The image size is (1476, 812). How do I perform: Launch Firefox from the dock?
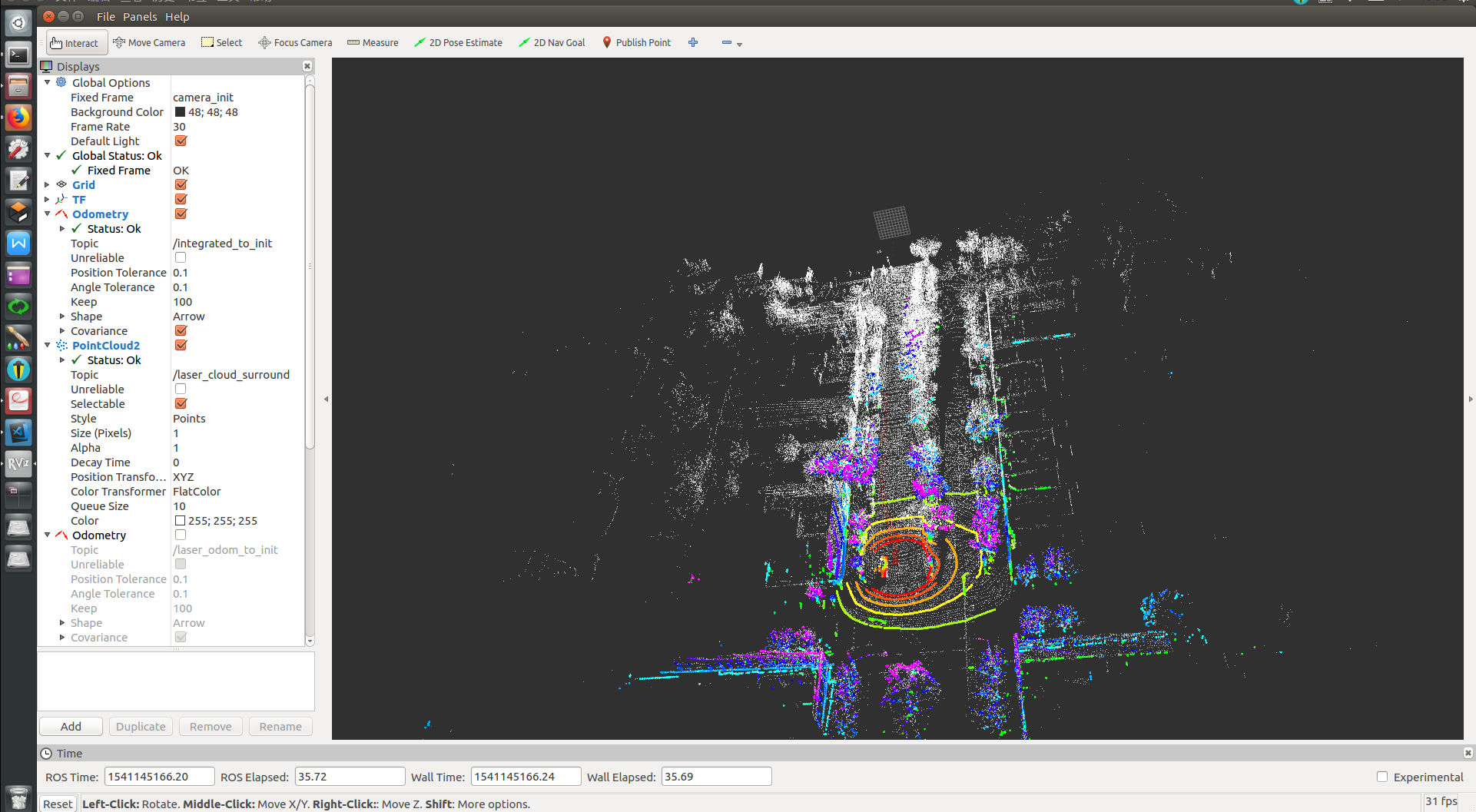[x=18, y=118]
